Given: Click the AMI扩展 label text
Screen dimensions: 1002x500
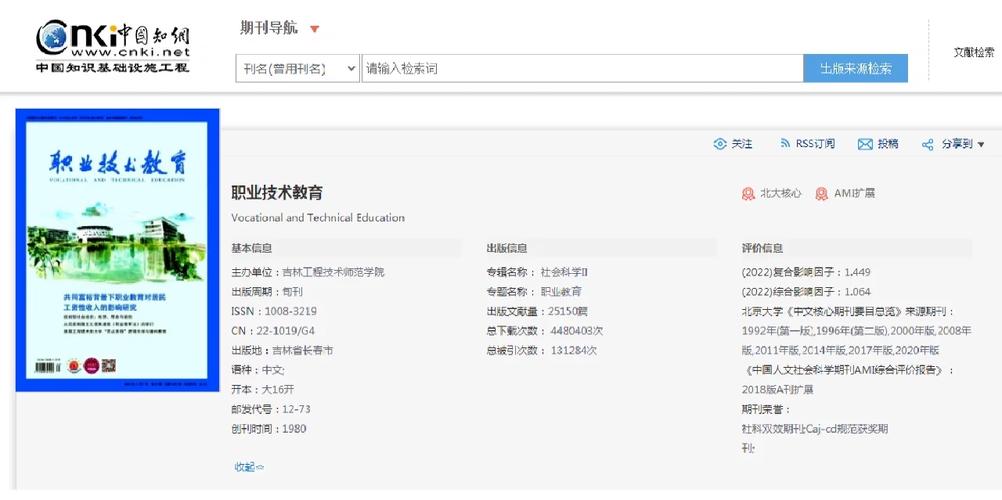Looking at the screenshot, I should click(854, 193).
